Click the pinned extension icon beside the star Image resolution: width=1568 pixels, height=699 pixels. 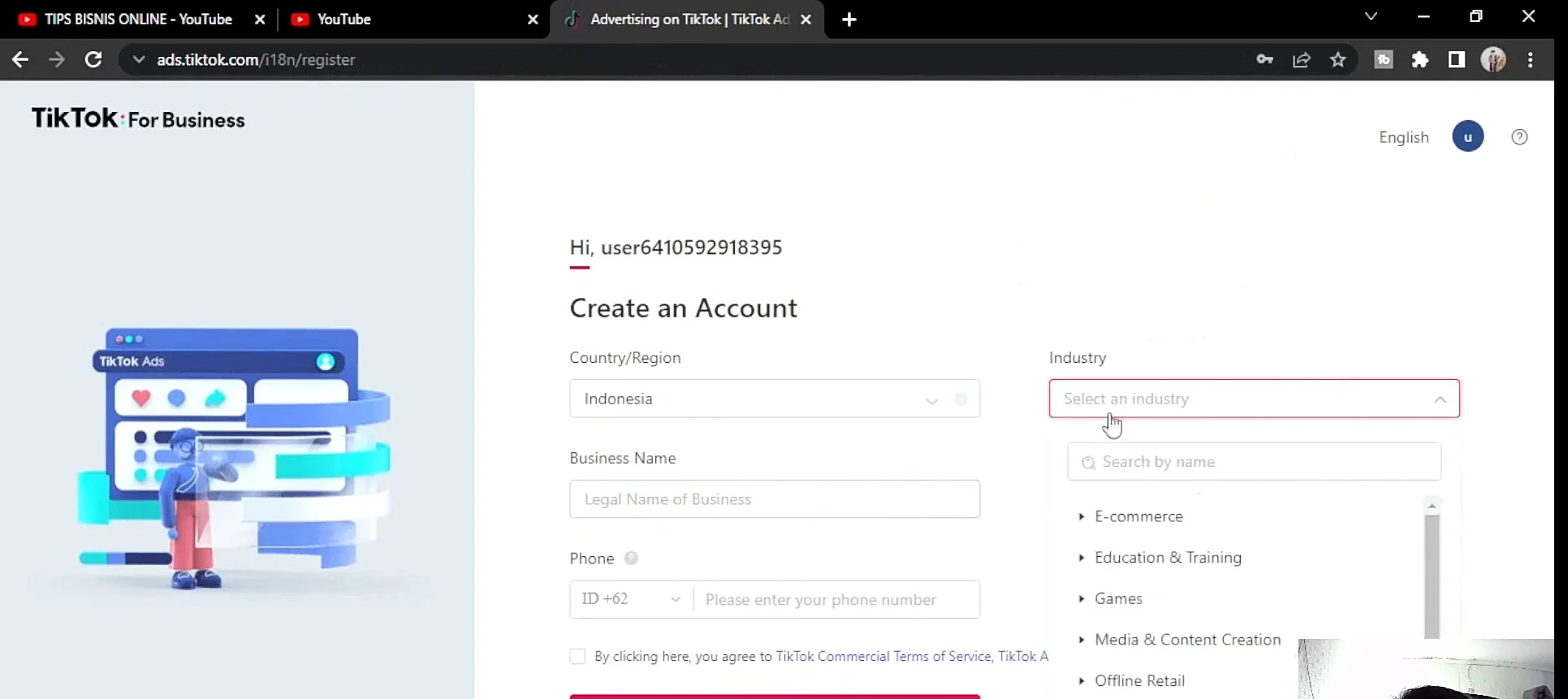[1384, 59]
